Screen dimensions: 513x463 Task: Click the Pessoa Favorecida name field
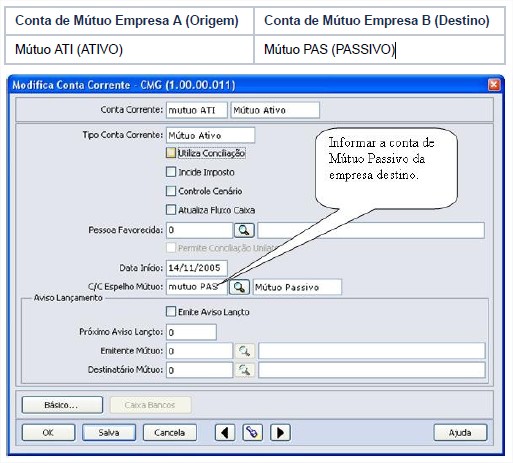point(371,230)
